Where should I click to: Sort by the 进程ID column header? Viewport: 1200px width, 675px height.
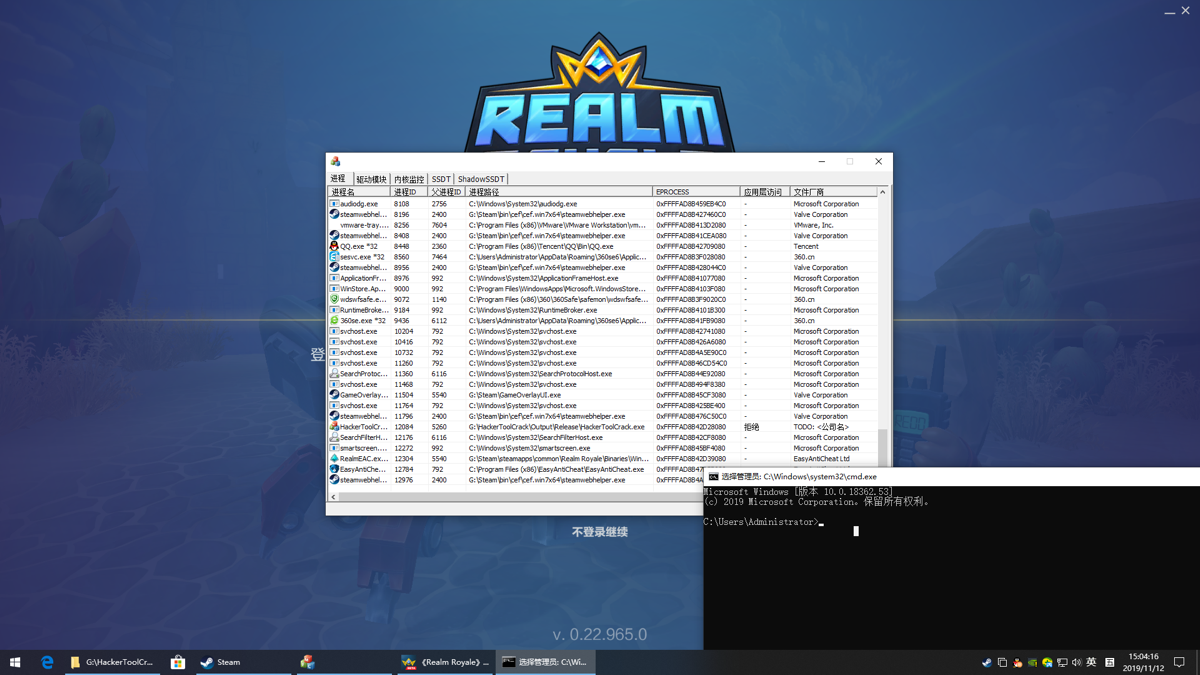click(409, 192)
